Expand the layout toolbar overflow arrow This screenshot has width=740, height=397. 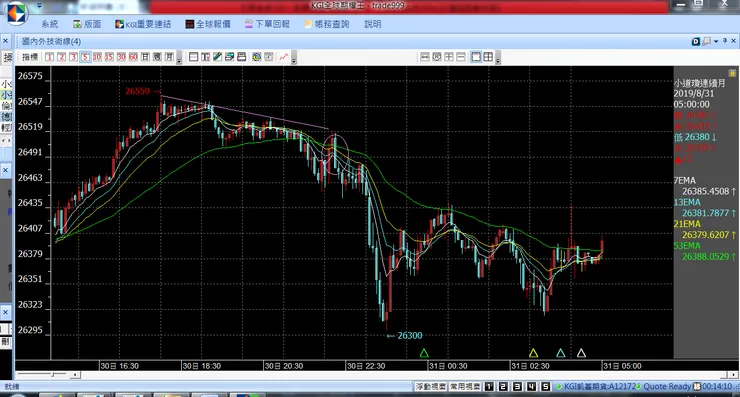(x=498, y=59)
